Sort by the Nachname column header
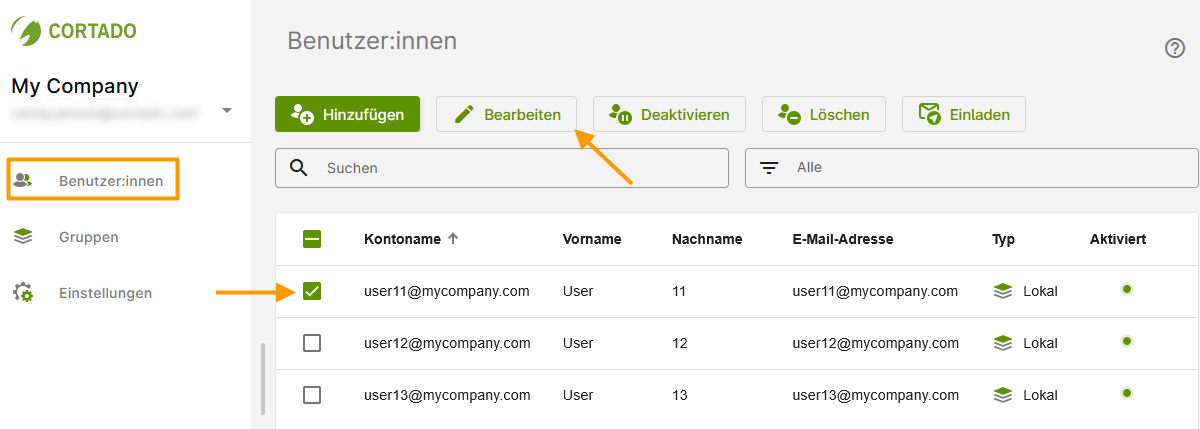 coord(707,239)
